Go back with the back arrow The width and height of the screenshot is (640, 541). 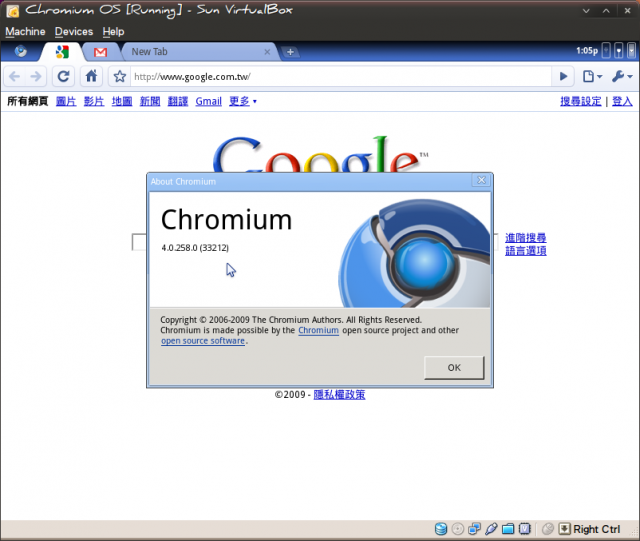tap(15, 76)
